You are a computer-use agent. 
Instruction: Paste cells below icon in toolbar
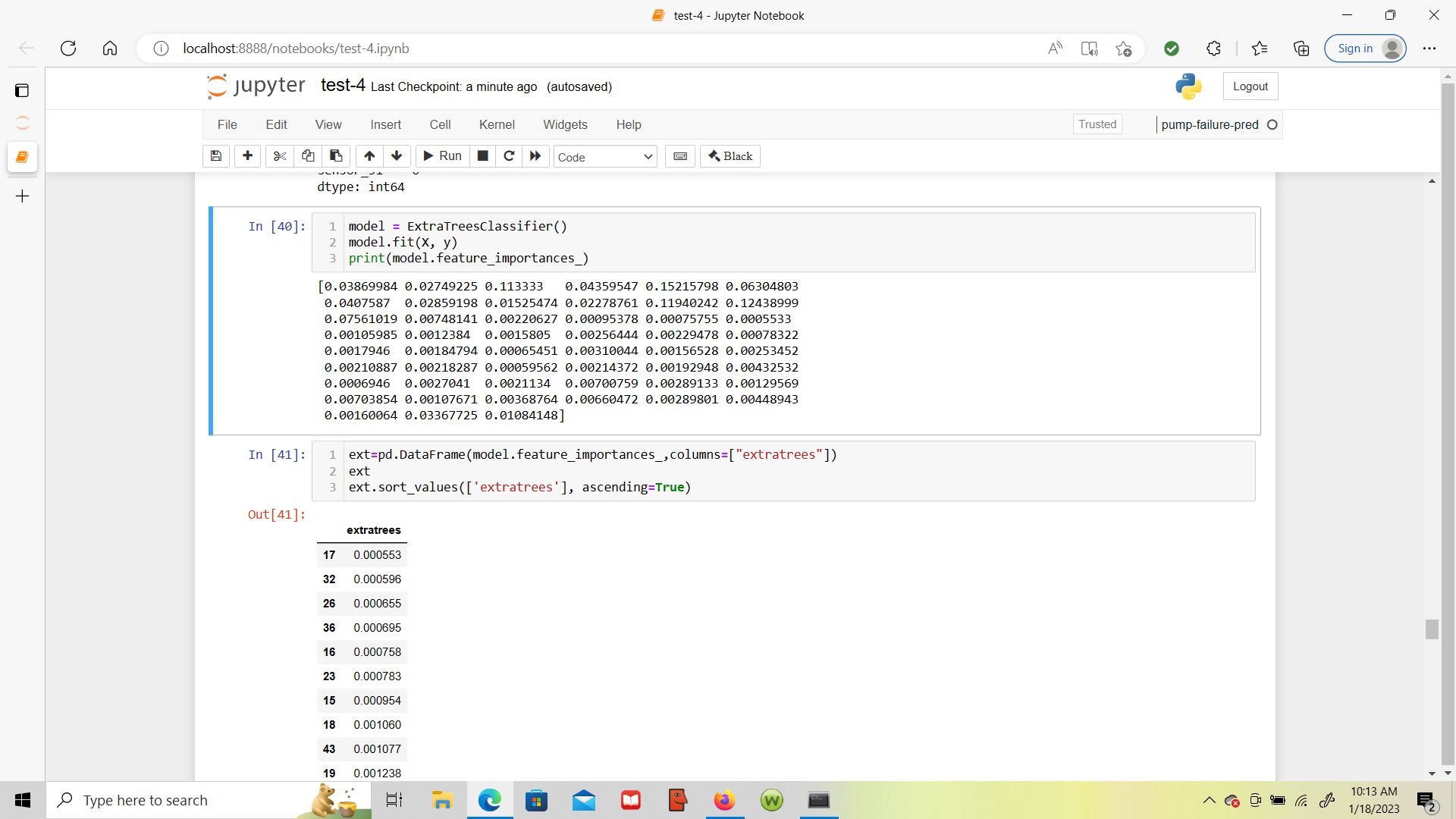336,156
